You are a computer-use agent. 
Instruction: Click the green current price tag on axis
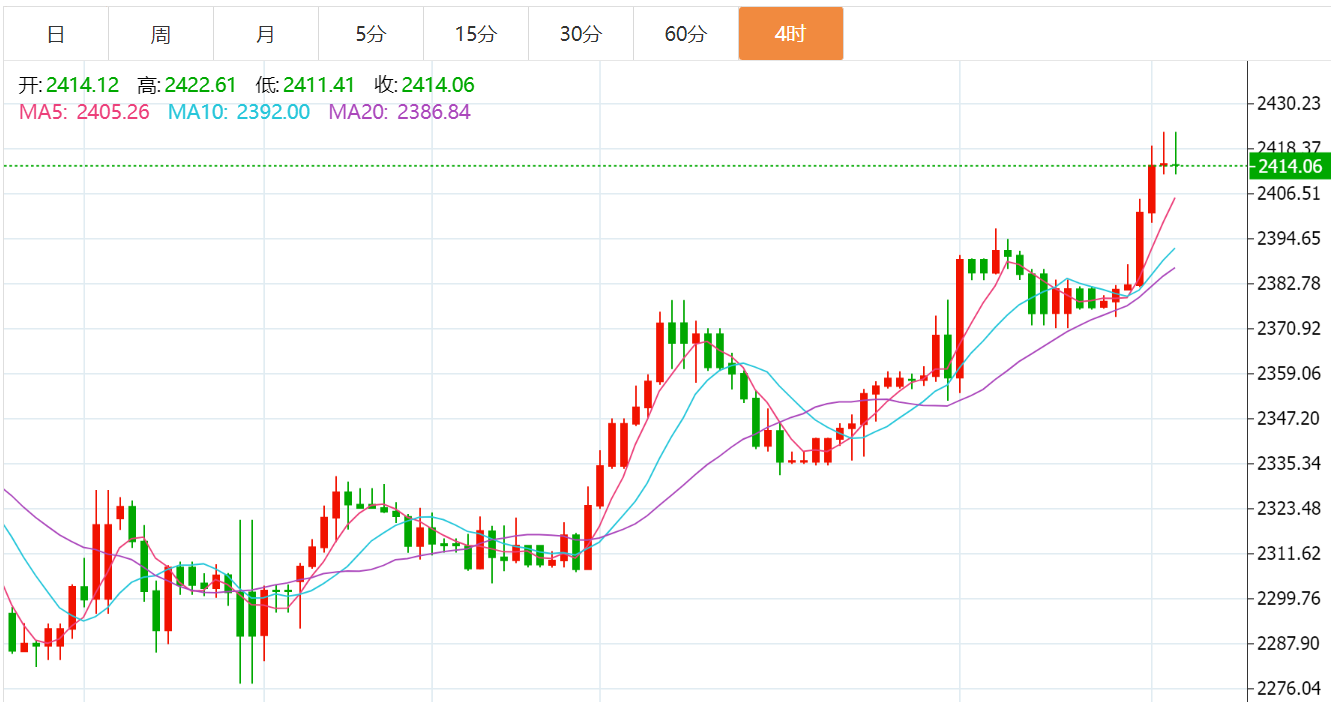pyautogui.click(x=1288, y=166)
